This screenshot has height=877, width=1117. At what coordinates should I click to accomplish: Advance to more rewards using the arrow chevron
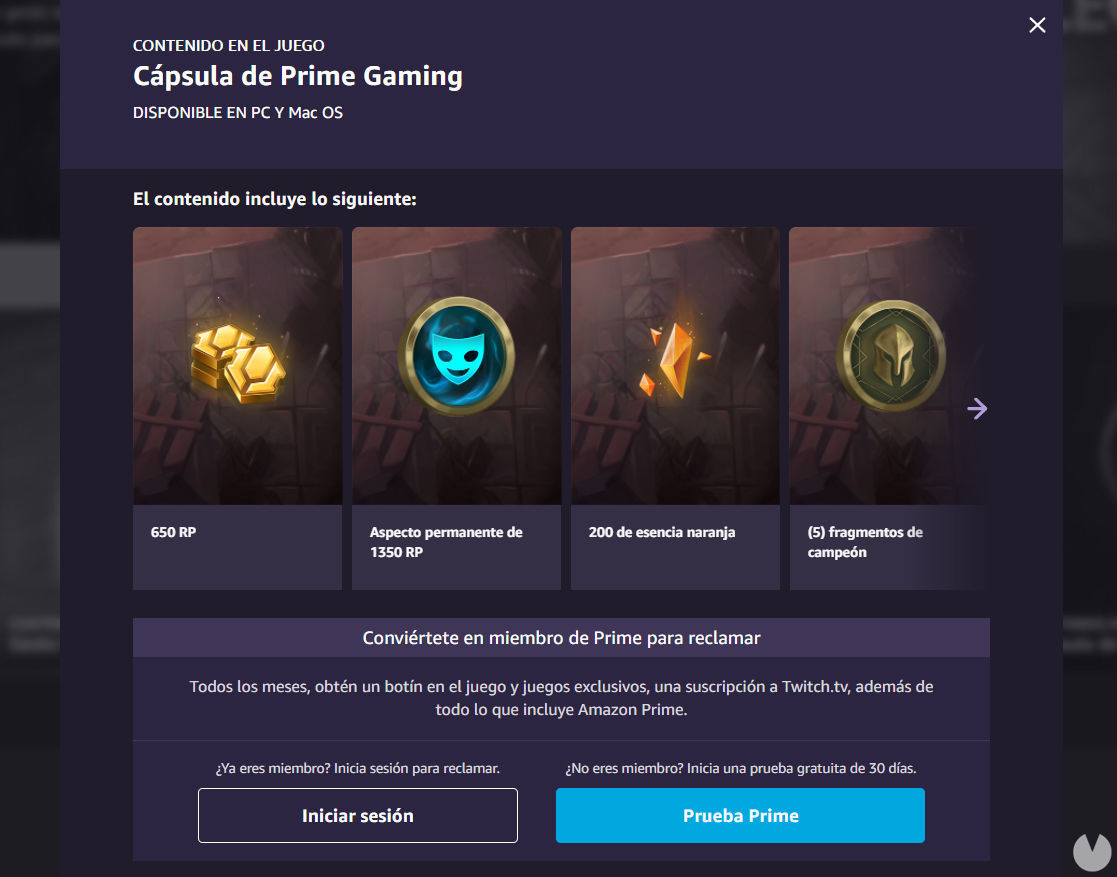[977, 409]
